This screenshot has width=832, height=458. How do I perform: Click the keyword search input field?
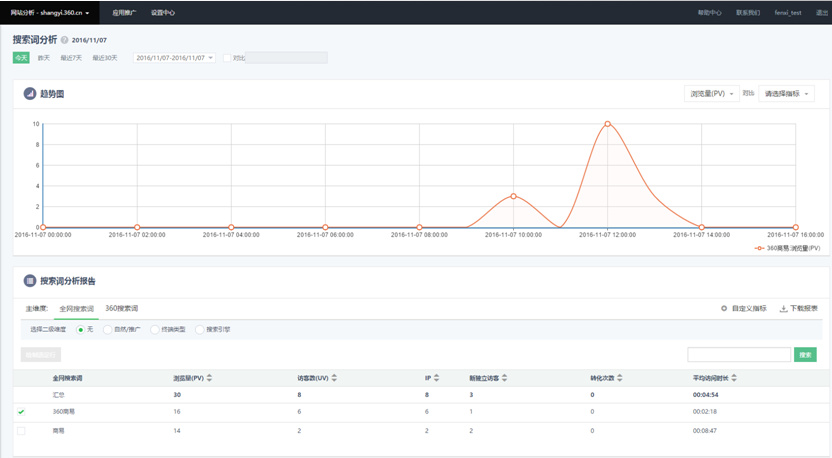pos(739,355)
